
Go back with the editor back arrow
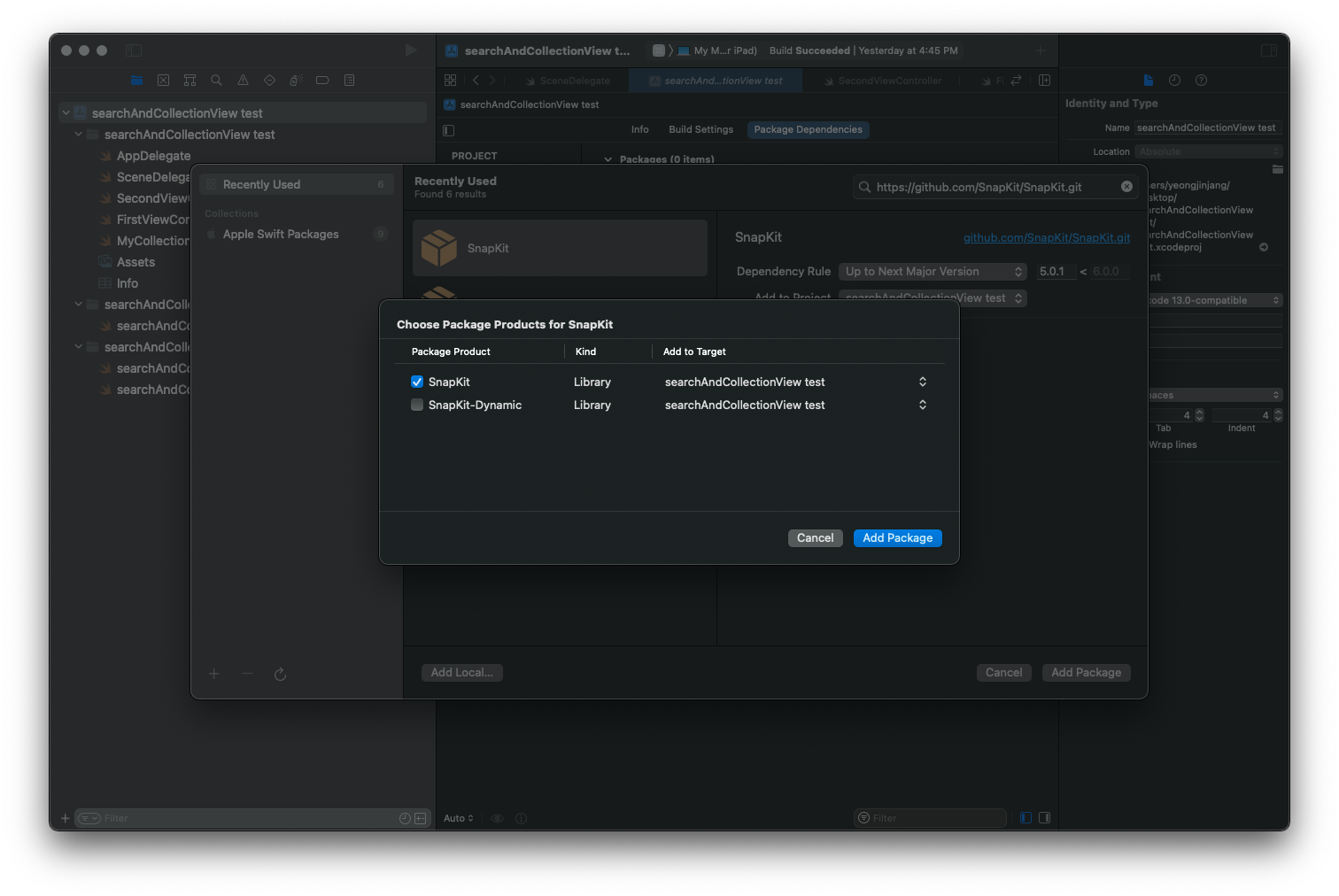pyautogui.click(x=476, y=80)
